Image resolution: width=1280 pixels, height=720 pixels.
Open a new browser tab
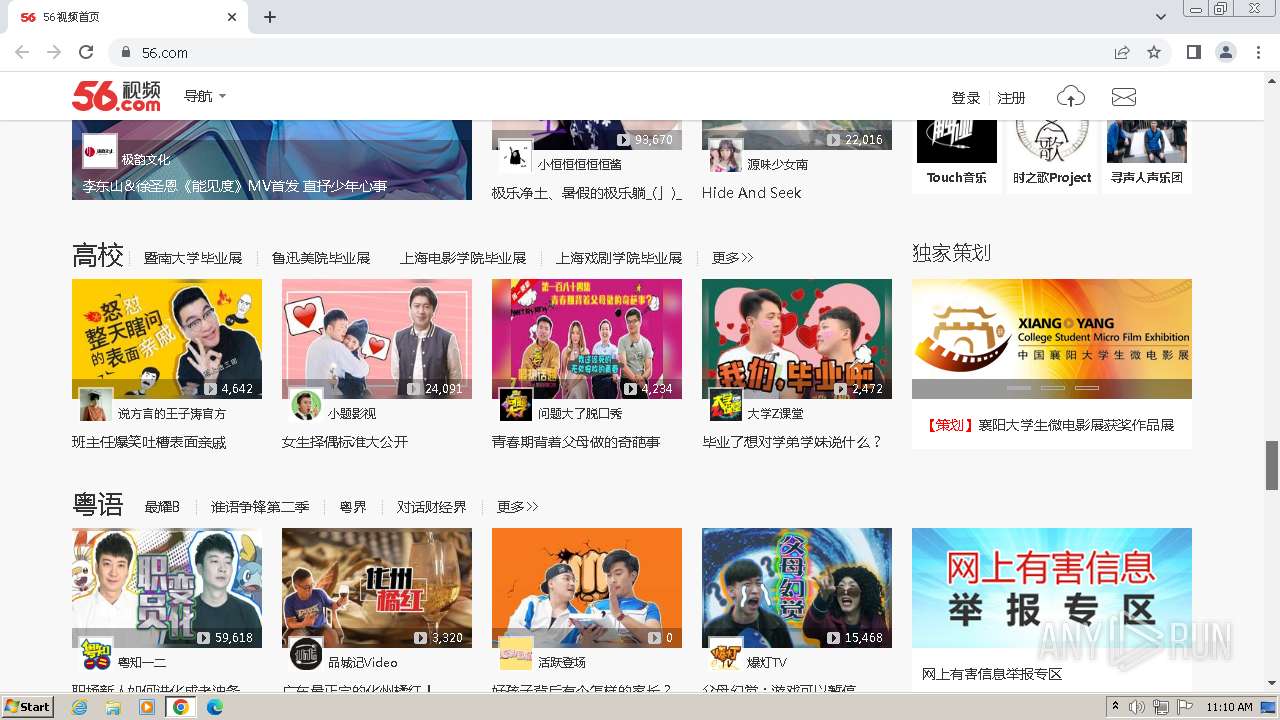(x=270, y=17)
